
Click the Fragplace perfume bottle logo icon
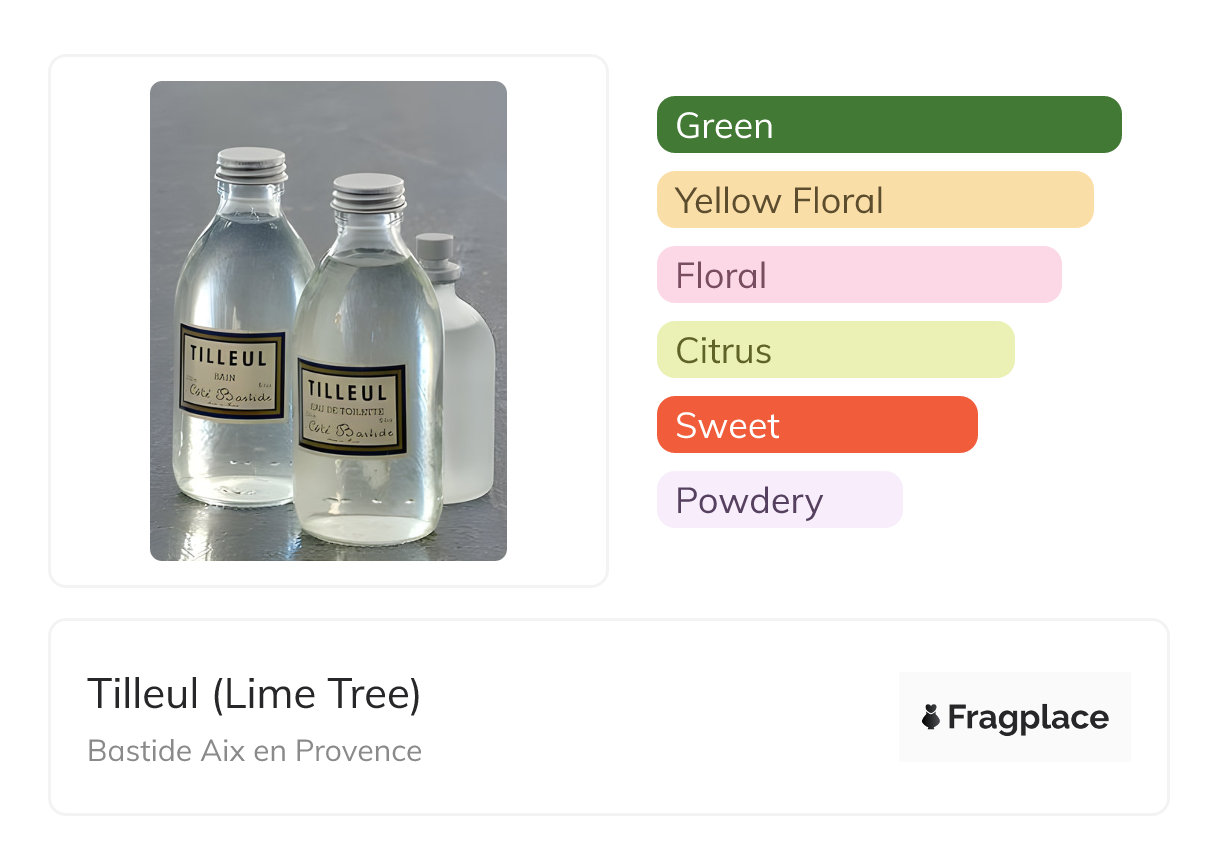(x=931, y=717)
